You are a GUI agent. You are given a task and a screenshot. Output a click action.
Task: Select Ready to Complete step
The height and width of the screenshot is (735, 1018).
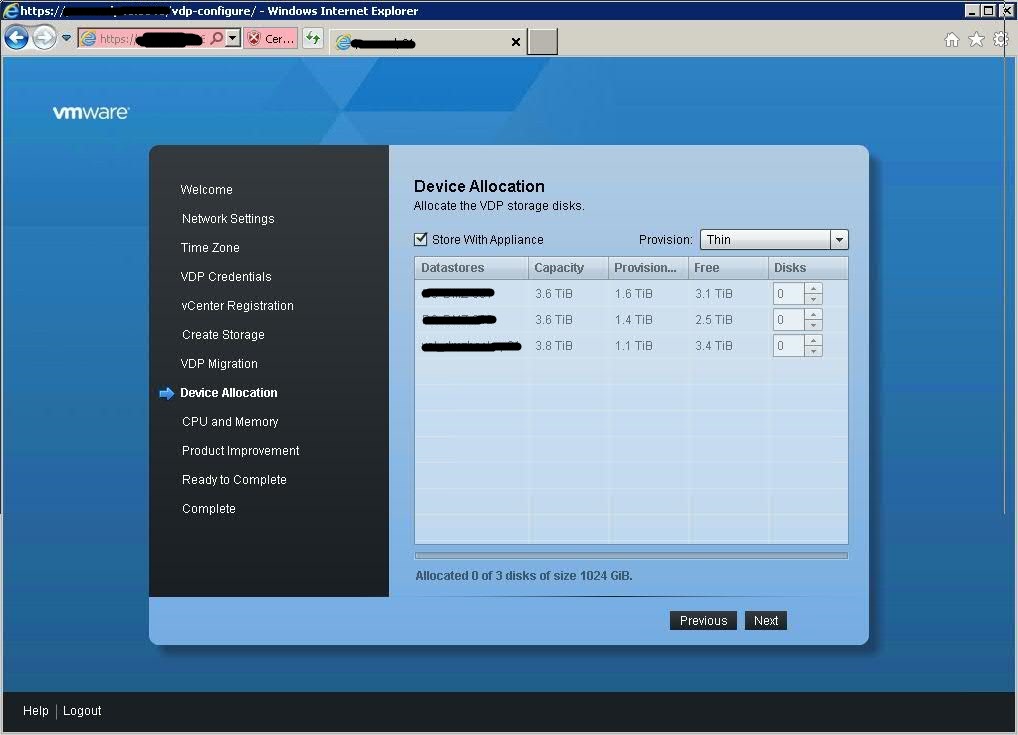coord(234,480)
